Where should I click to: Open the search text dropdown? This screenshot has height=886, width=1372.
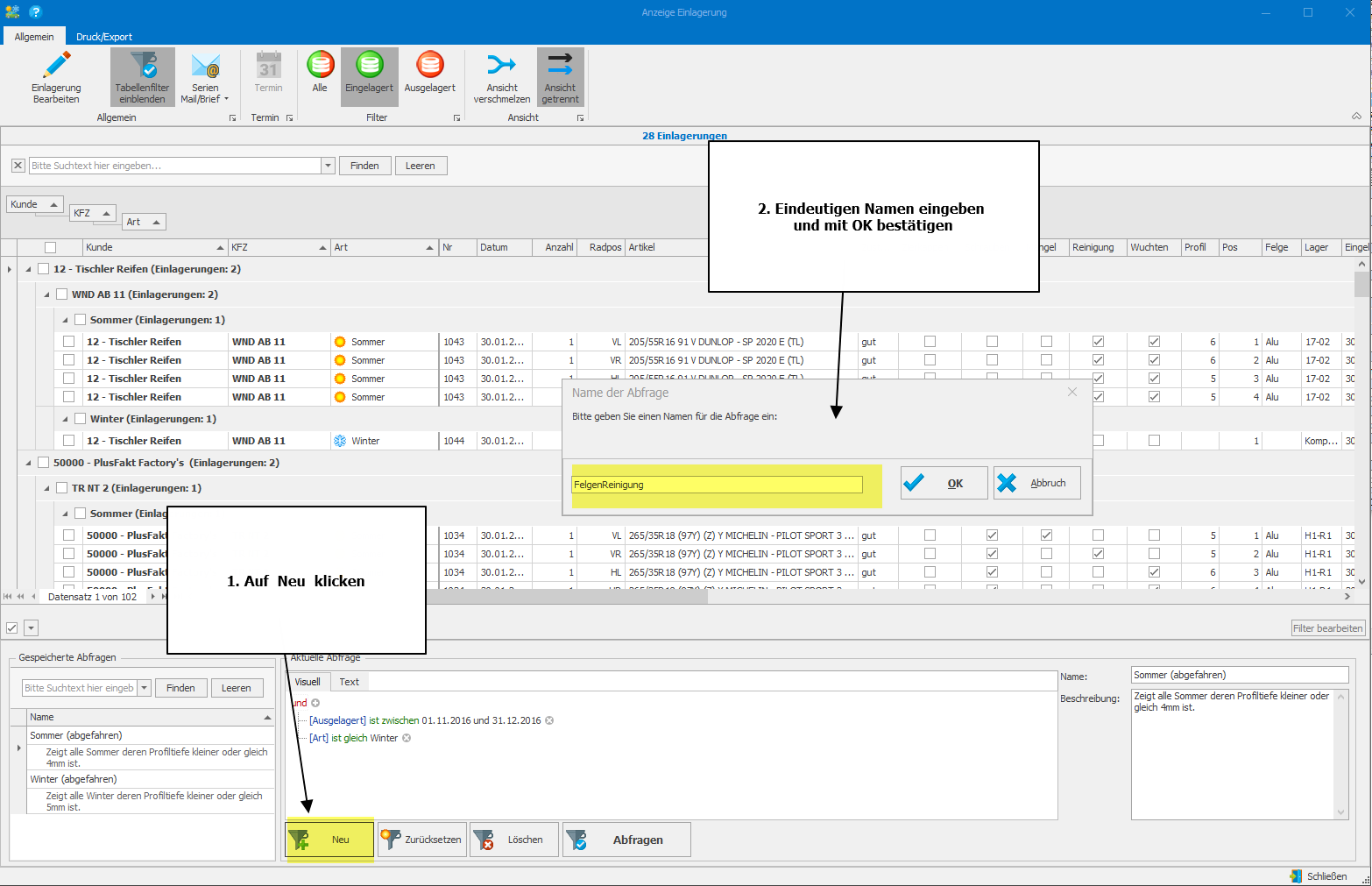point(329,166)
